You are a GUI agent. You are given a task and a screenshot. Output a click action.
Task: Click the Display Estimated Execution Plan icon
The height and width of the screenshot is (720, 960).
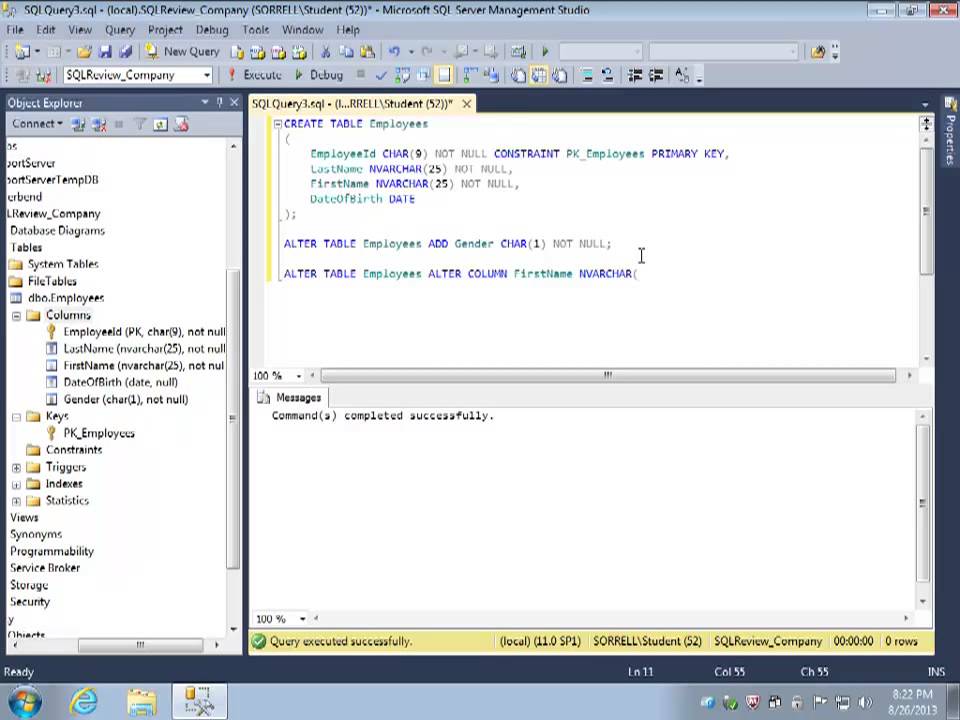(402, 75)
